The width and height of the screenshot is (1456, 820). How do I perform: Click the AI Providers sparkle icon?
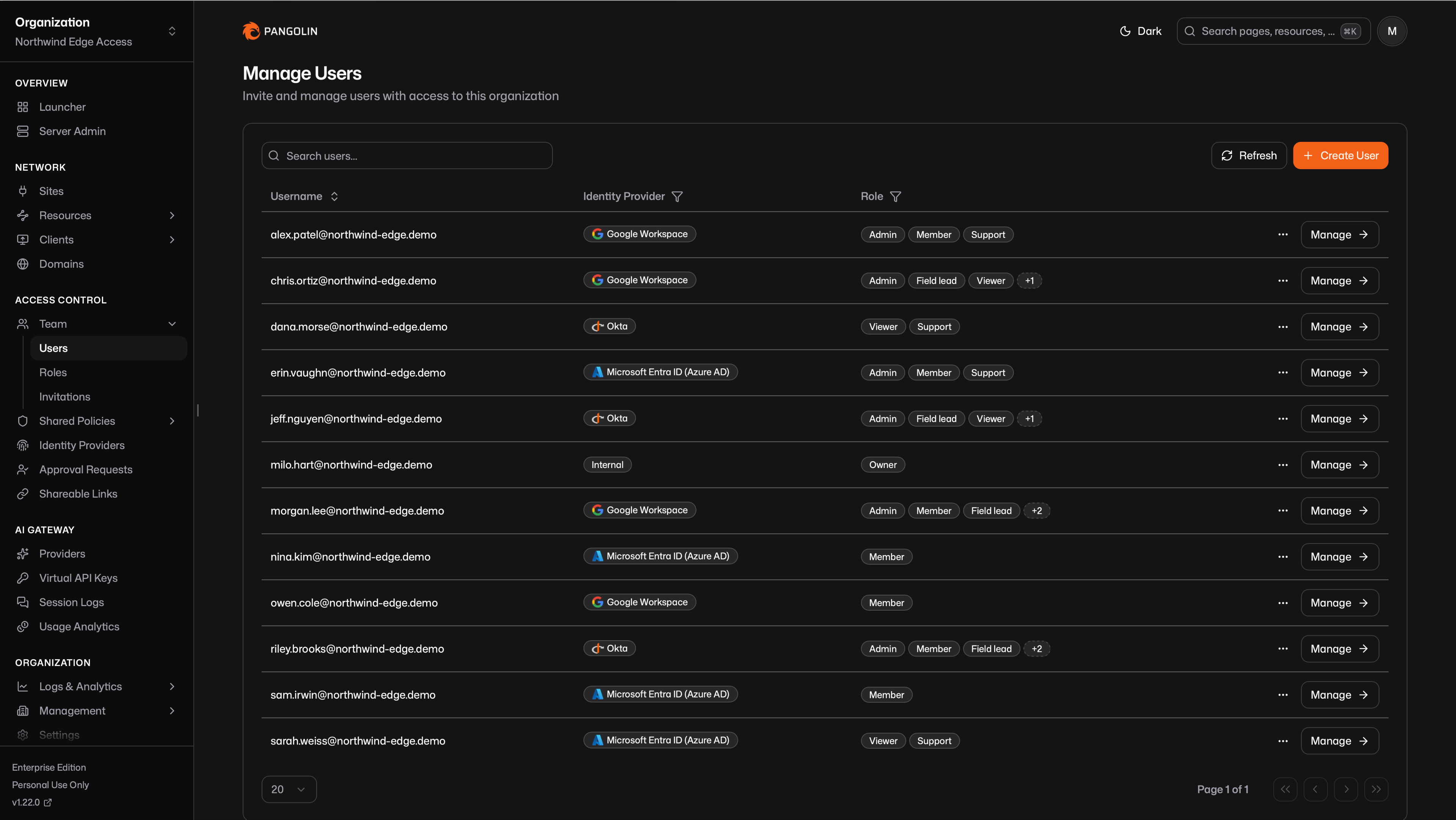(x=23, y=554)
